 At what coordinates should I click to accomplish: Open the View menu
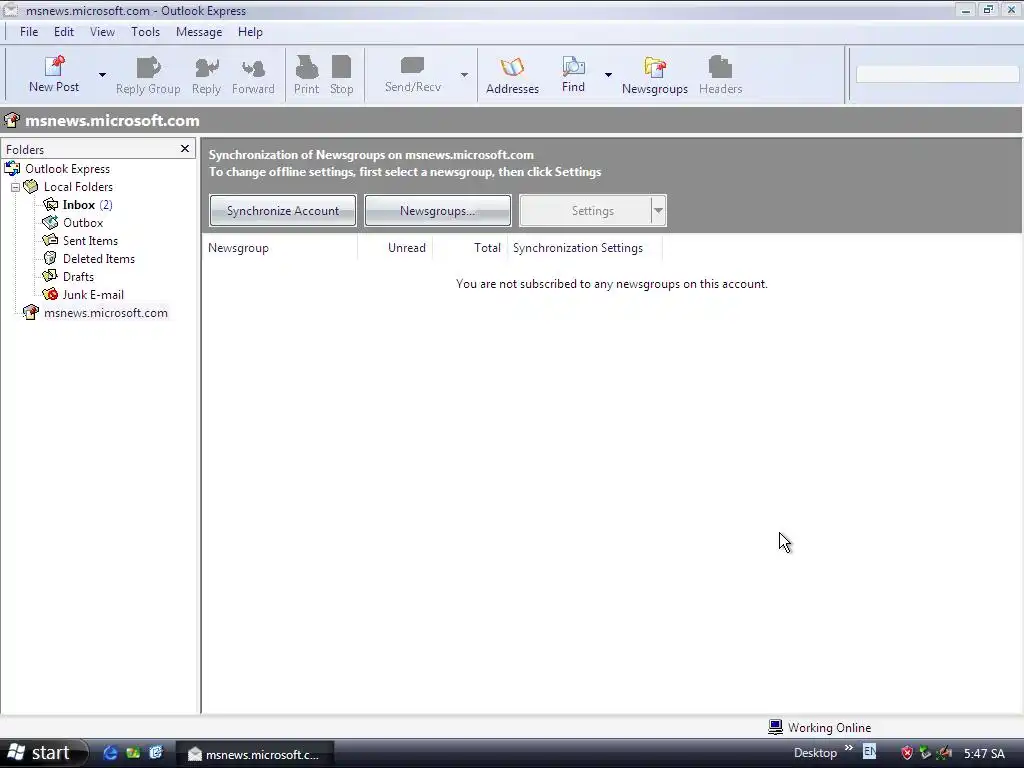point(102,31)
